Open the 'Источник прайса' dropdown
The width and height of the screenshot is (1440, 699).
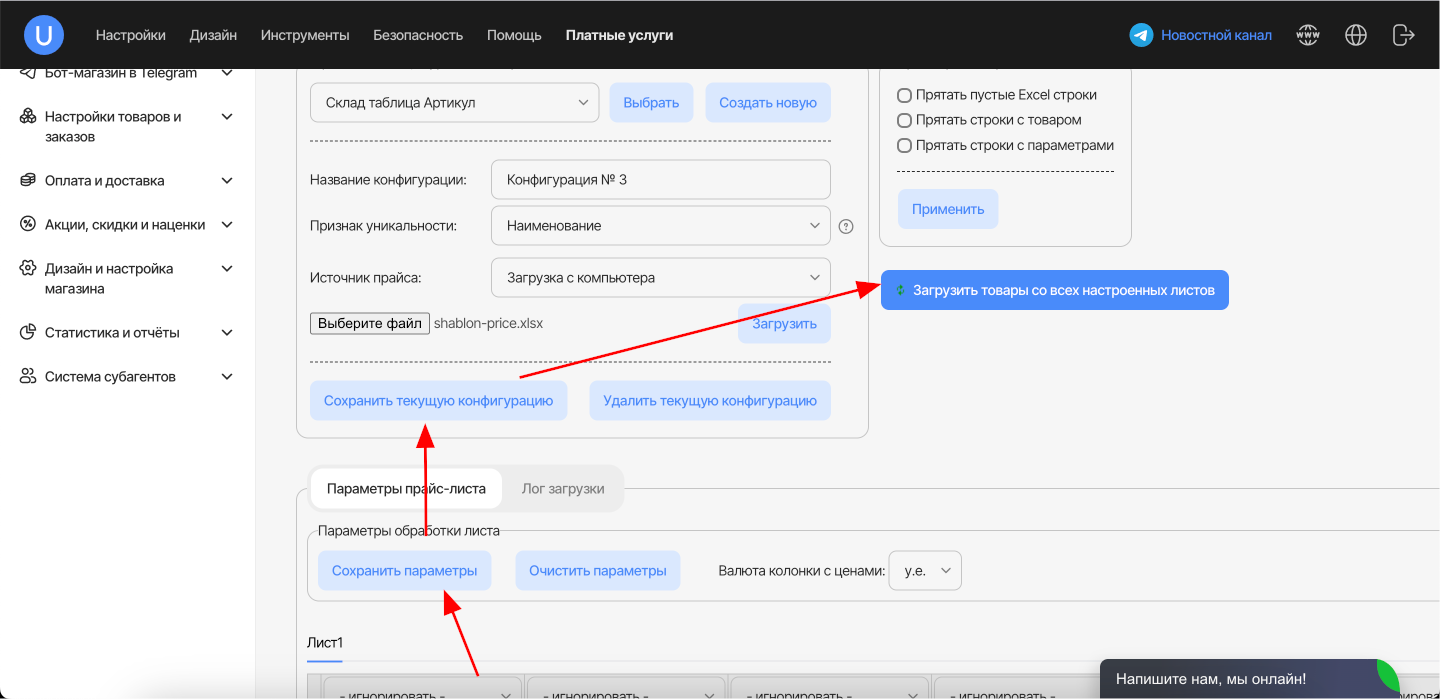[x=660, y=278]
